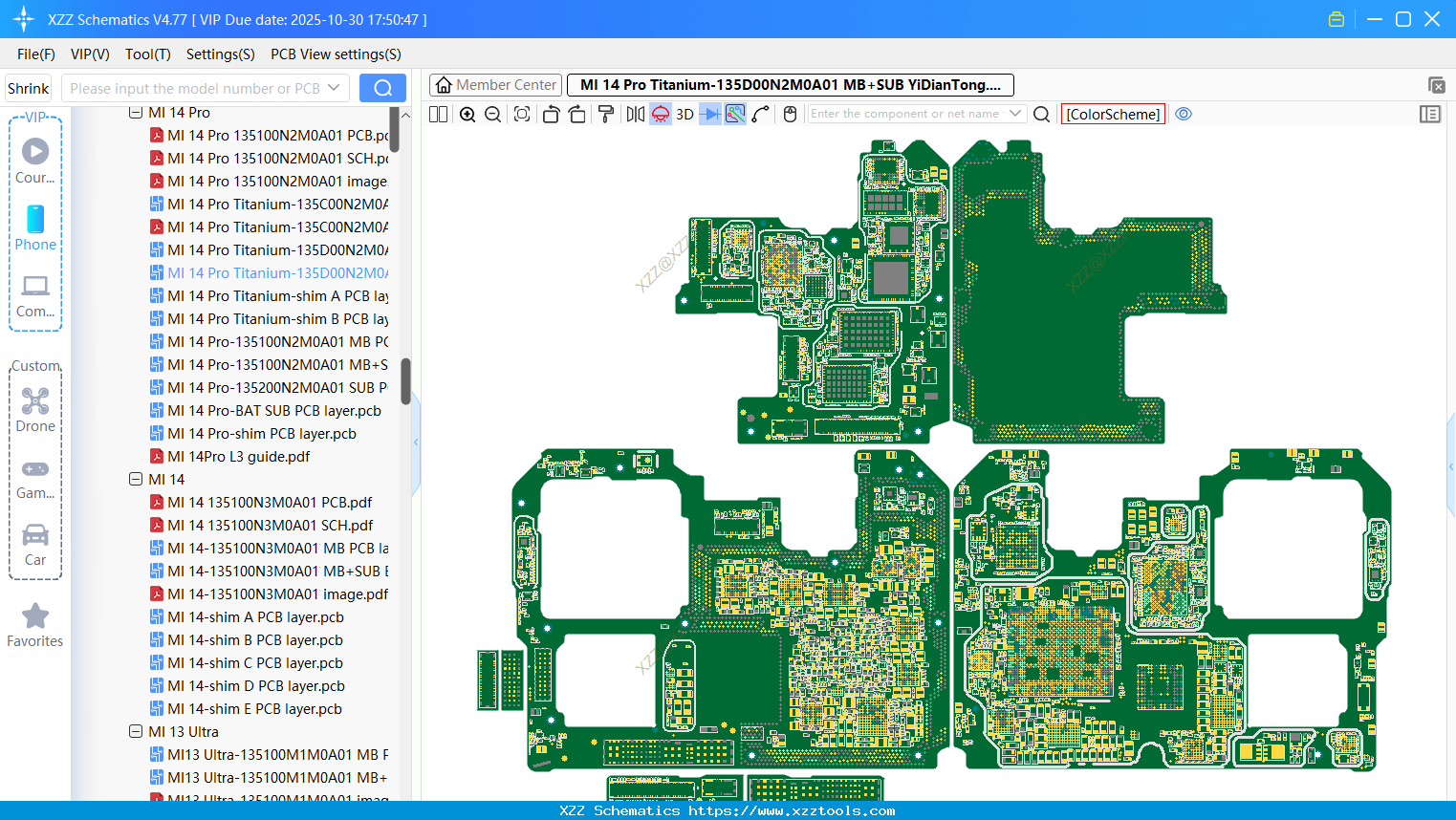Open the Courses category
Image resolution: width=1456 pixels, height=820 pixels.
[35, 162]
